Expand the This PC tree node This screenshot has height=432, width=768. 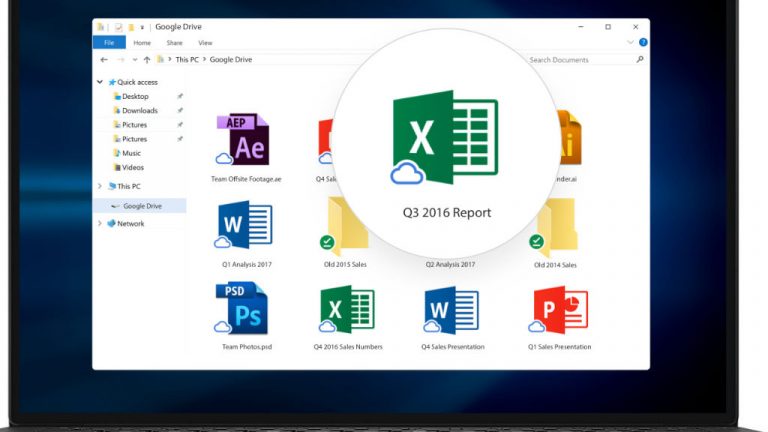(100, 186)
